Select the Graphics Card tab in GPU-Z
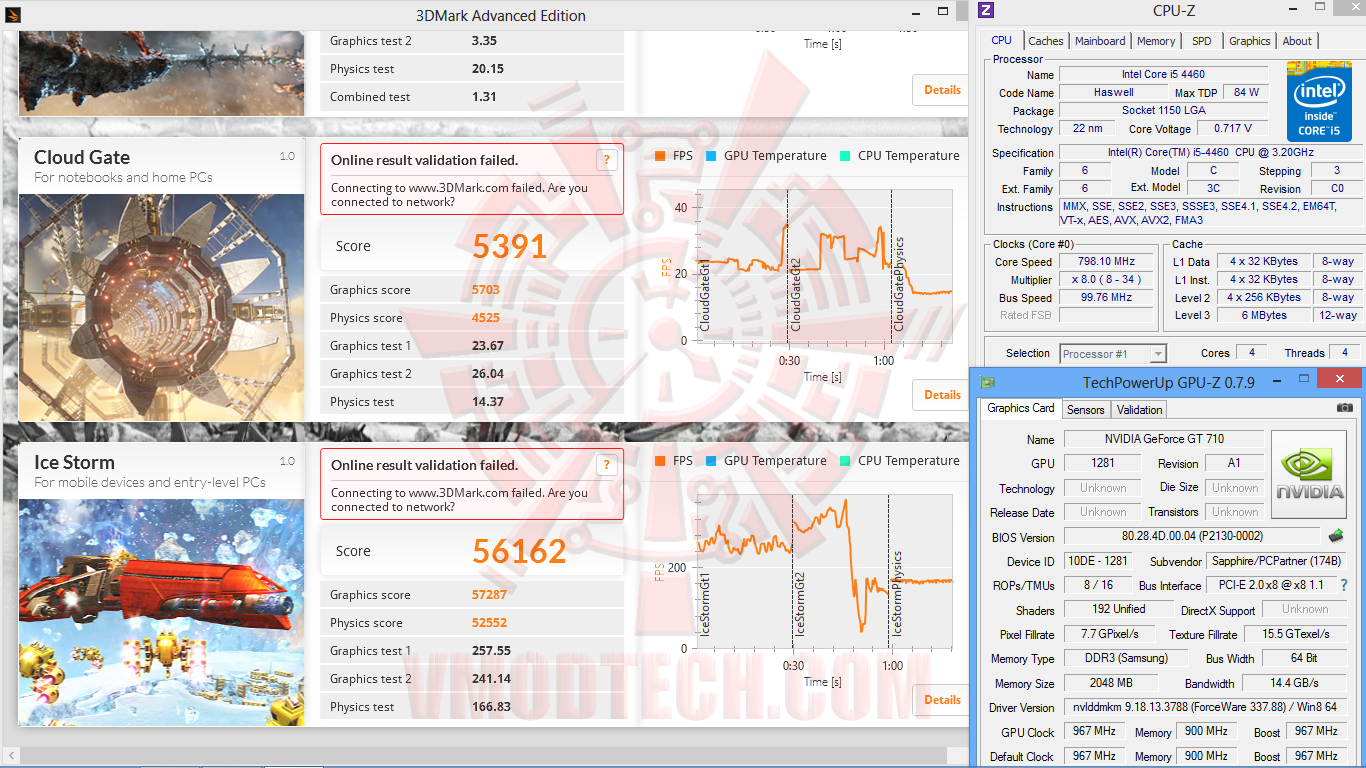1366x768 pixels. [1021, 408]
